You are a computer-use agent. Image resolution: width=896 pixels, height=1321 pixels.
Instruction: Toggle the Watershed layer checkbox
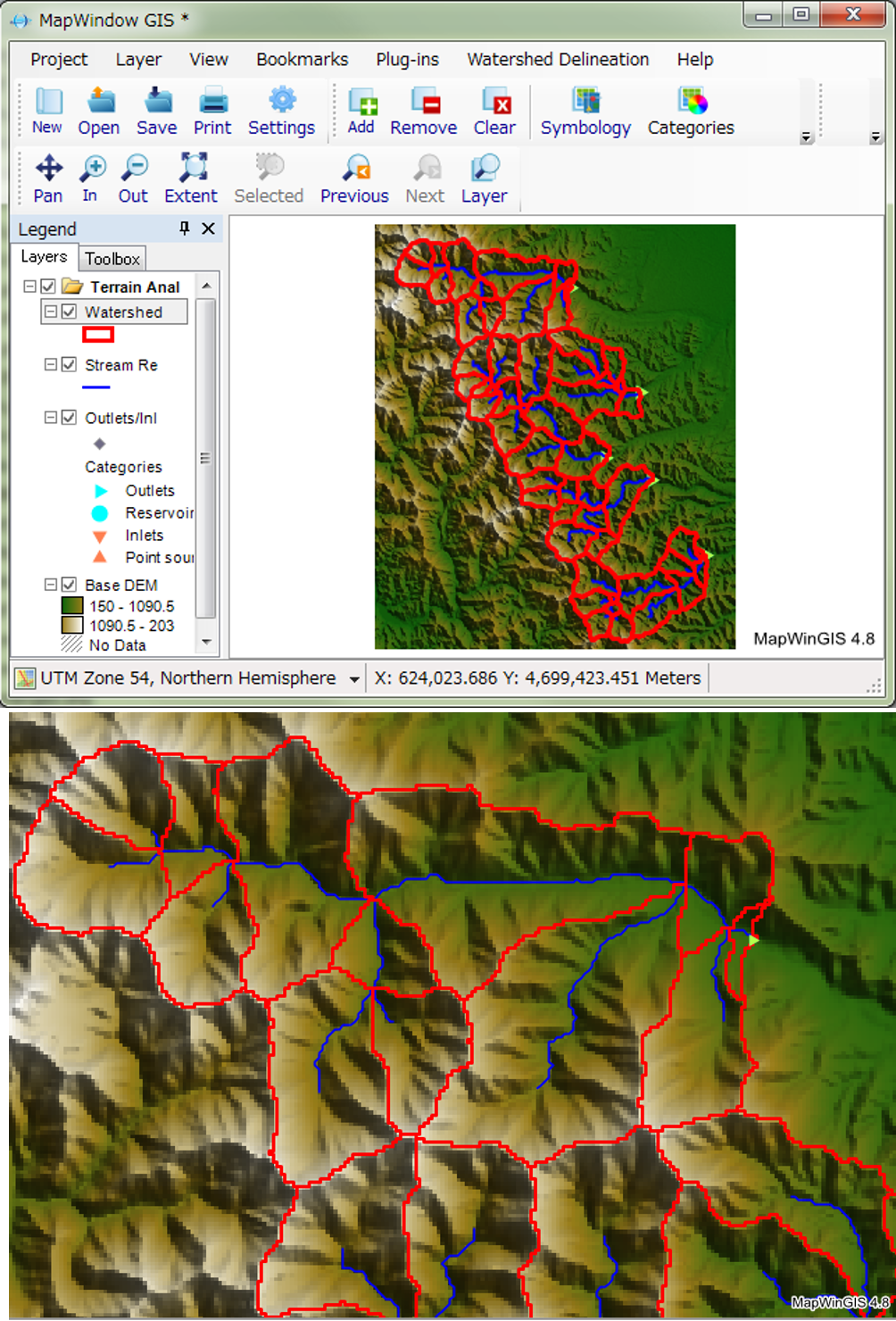[x=69, y=312]
